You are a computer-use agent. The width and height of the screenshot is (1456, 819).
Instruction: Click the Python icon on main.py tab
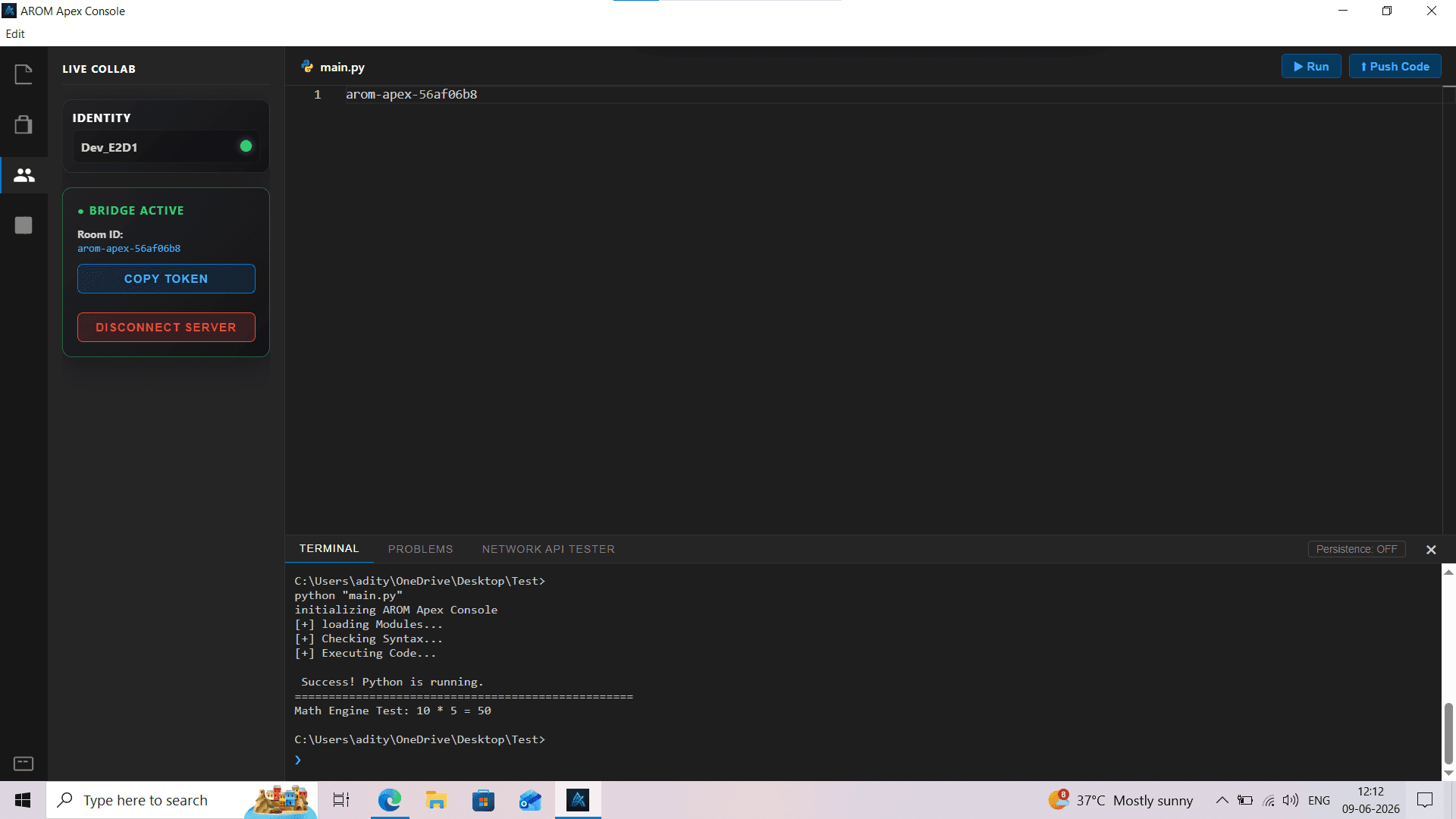(x=307, y=67)
